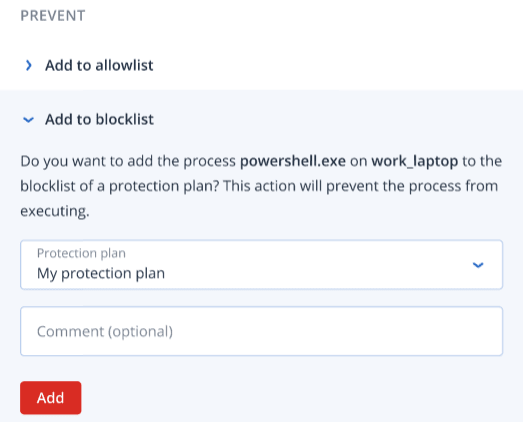Click the Comment (optional) placeholder text
This screenshot has height=422, width=523.
click(105, 331)
